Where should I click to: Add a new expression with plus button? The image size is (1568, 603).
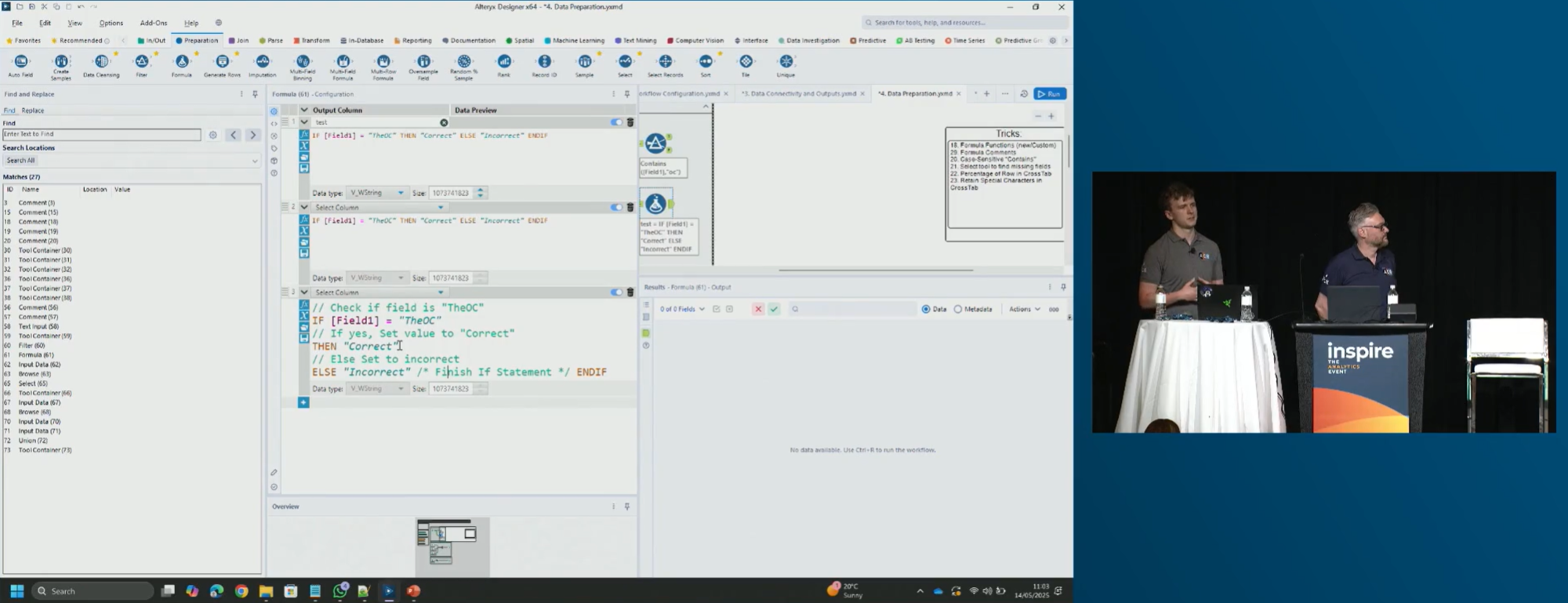tap(303, 403)
